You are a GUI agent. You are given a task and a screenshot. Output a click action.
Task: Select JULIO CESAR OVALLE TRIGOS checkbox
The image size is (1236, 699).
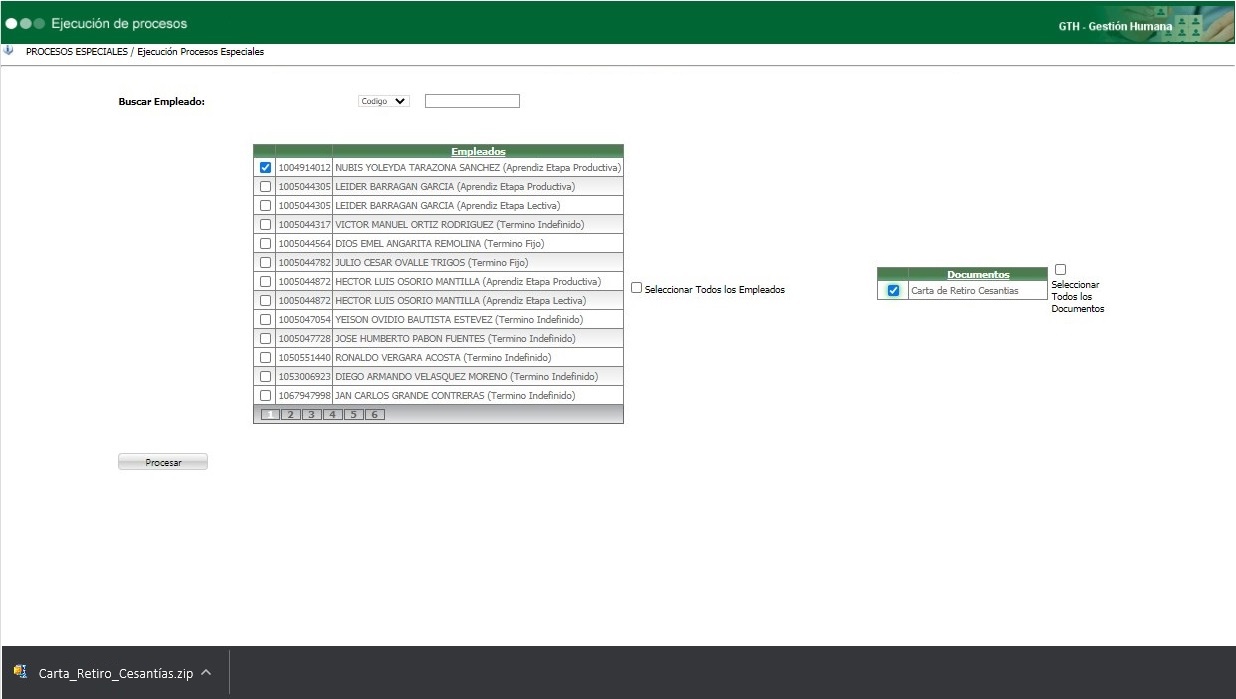click(265, 263)
